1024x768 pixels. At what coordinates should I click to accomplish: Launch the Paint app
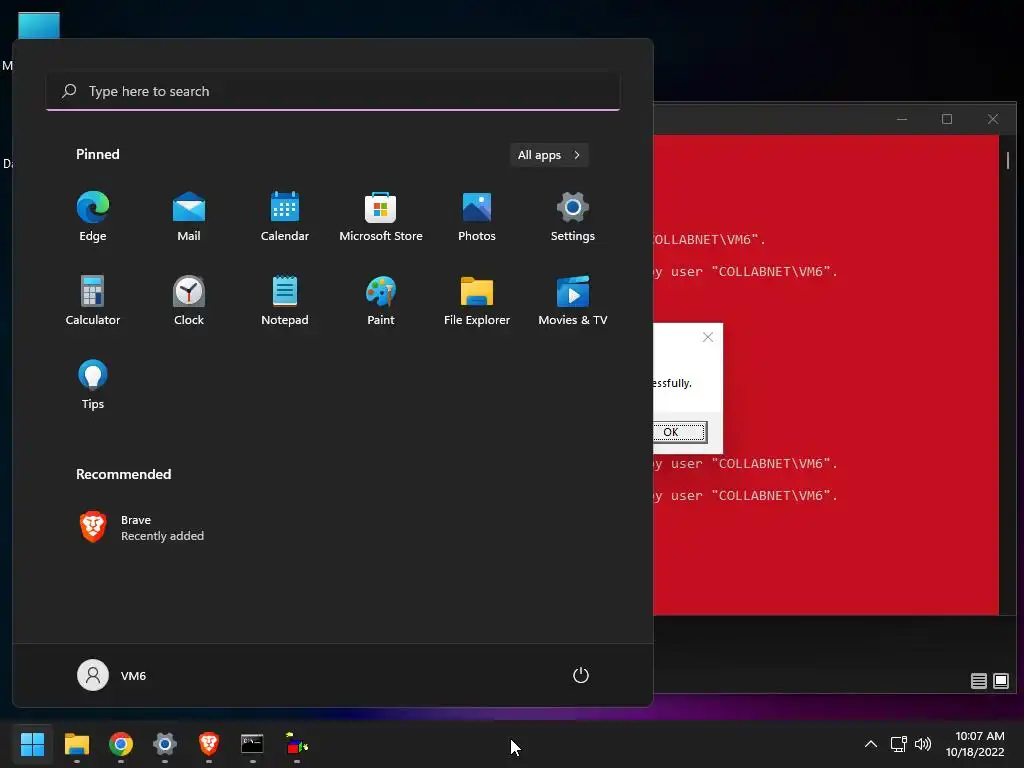[381, 301]
